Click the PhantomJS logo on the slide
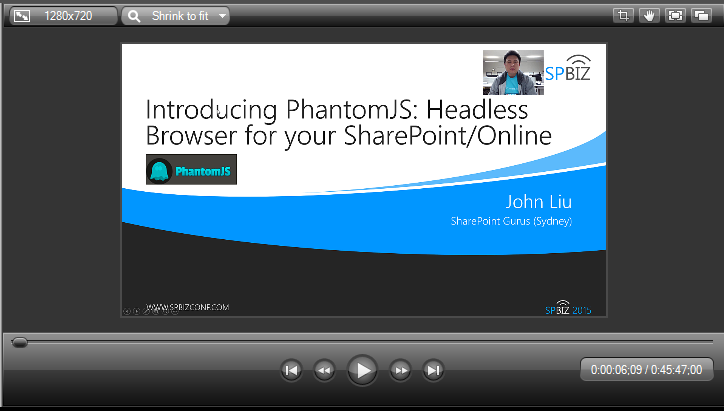The width and height of the screenshot is (724, 411). [x=191, y=171]
